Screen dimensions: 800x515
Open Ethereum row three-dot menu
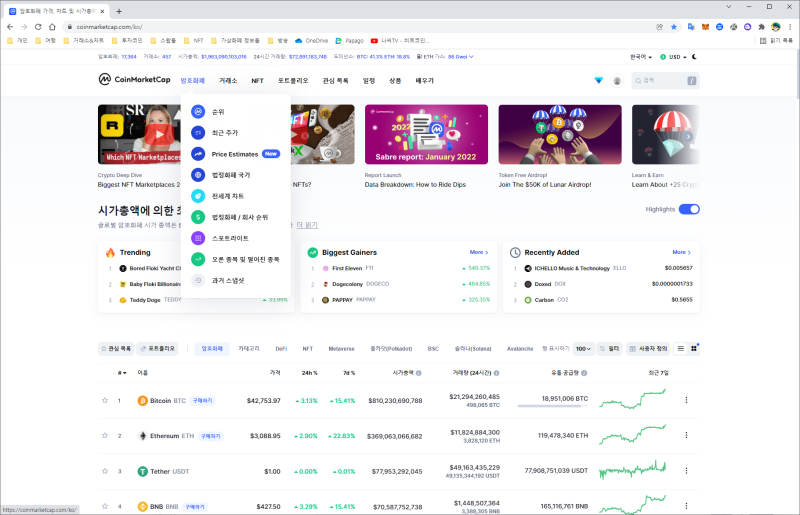pyautogui.click(x=686, y=435)
